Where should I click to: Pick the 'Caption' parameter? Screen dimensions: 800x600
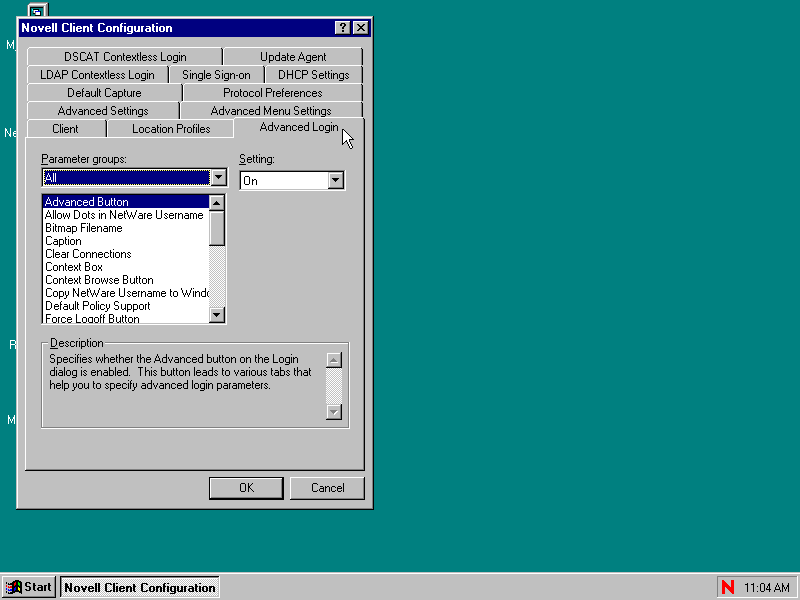[x=126, y=241]
